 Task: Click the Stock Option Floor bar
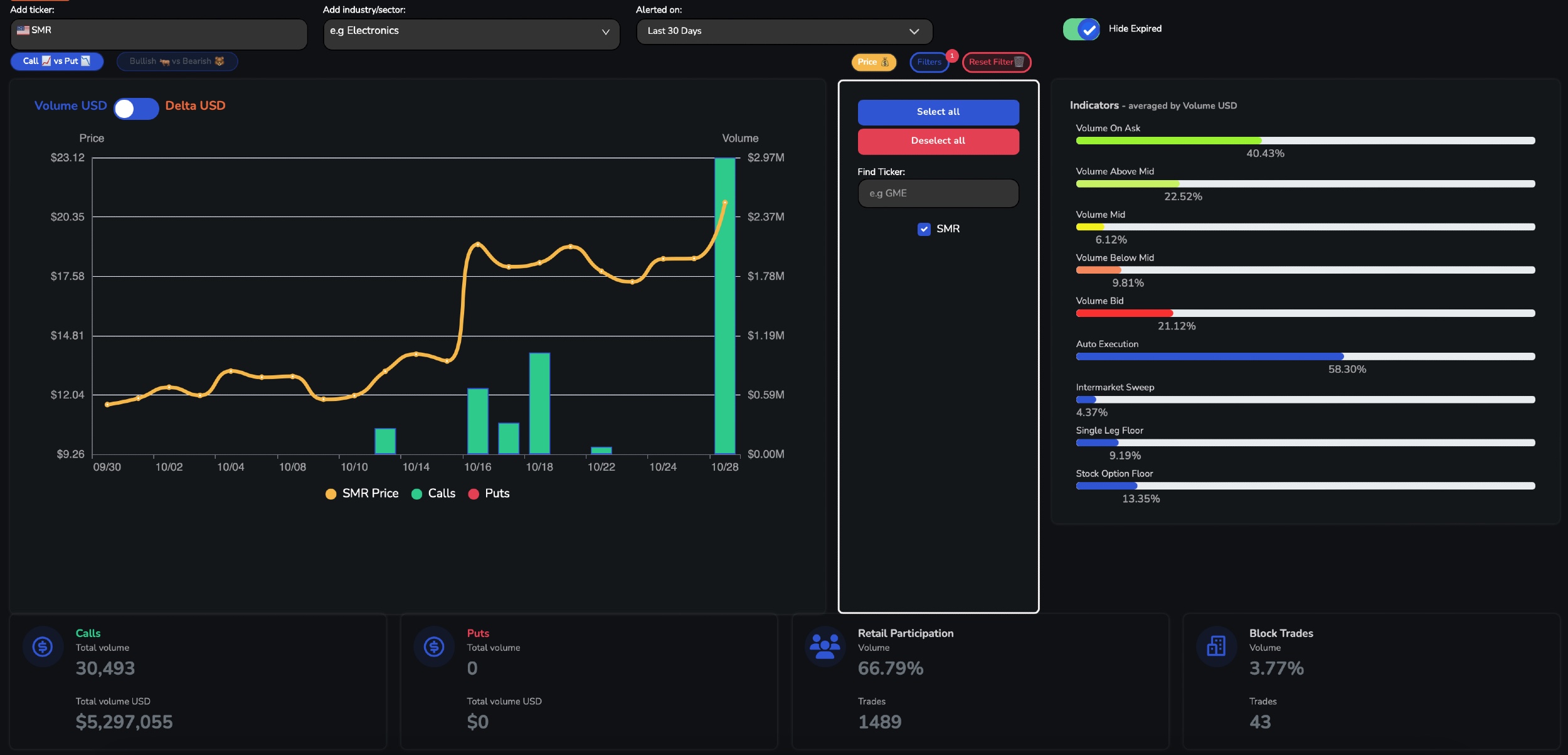1305,486
